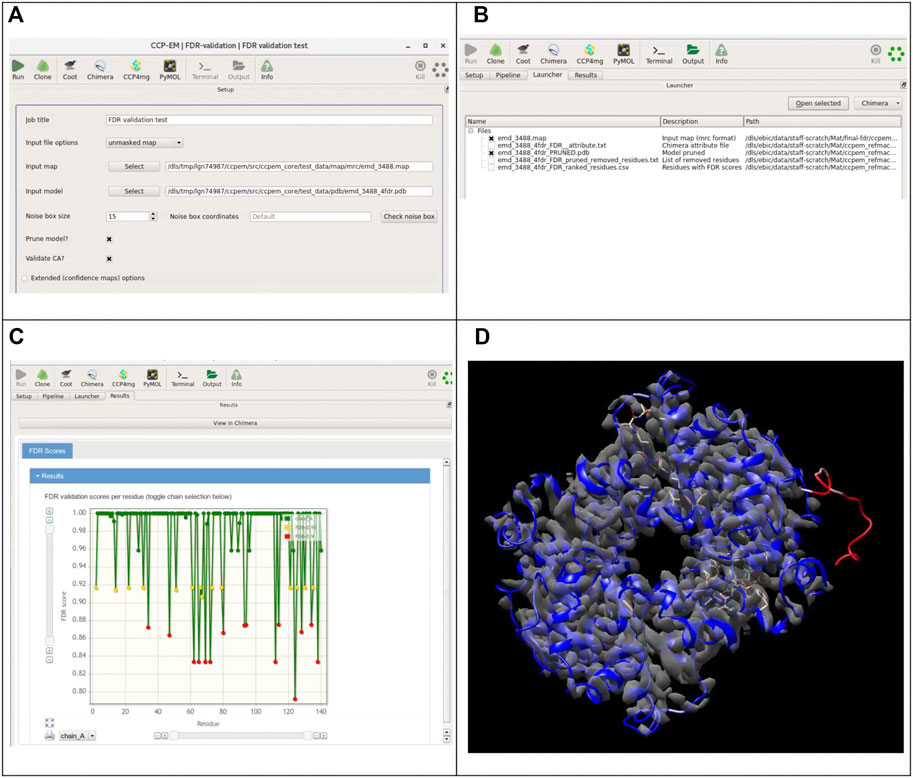
Task: Open Output folder icon in panel C toolbar
Action: click(212, 378)
